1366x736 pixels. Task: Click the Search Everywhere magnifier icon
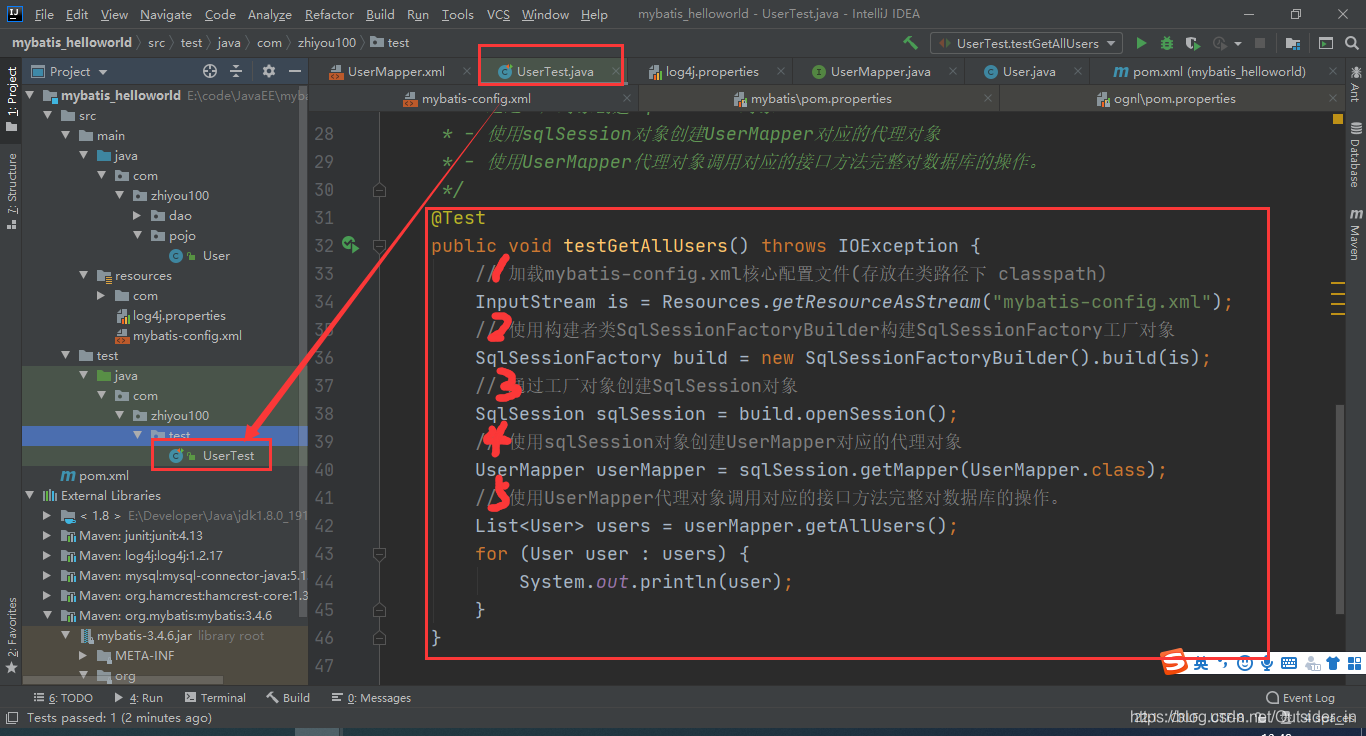(x=1351, y=43)
